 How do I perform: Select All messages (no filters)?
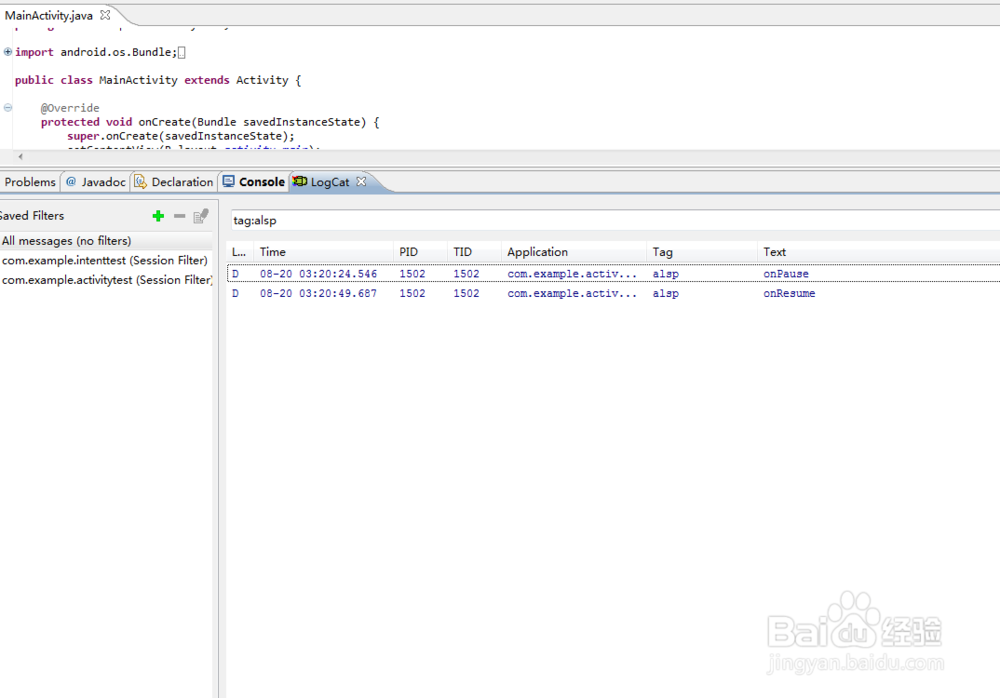coord(106,241)
